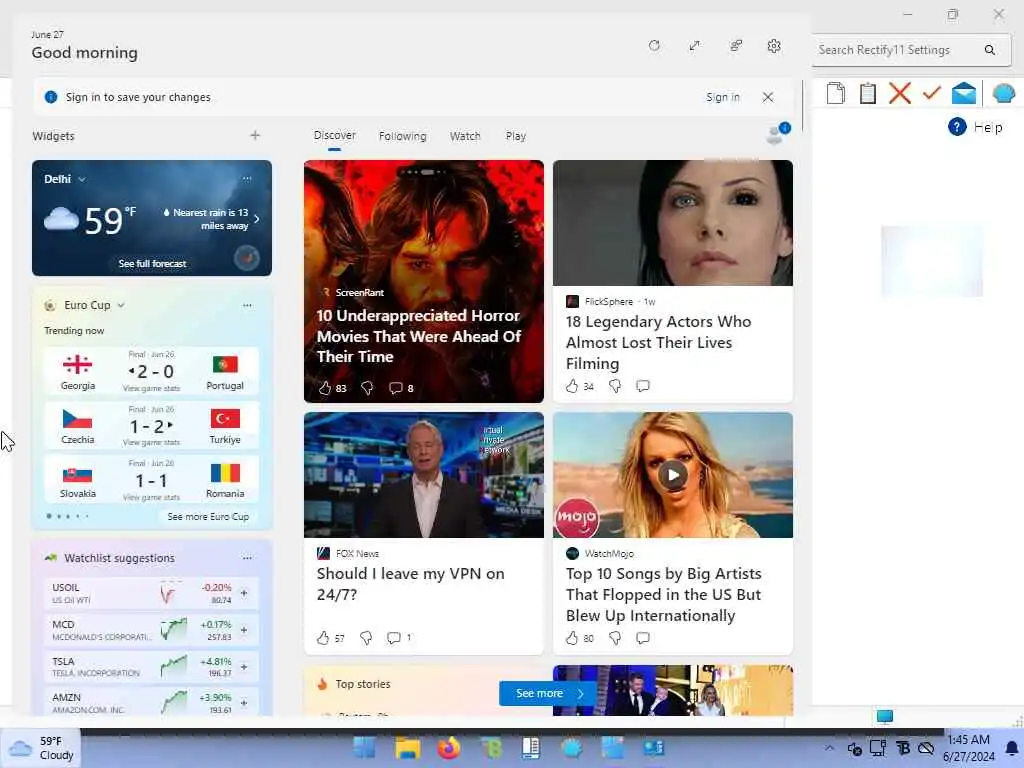The width and height of the screenshot is (1024, 768).
Task: Click widgets panel scrollbar
Action: [803, 106]
